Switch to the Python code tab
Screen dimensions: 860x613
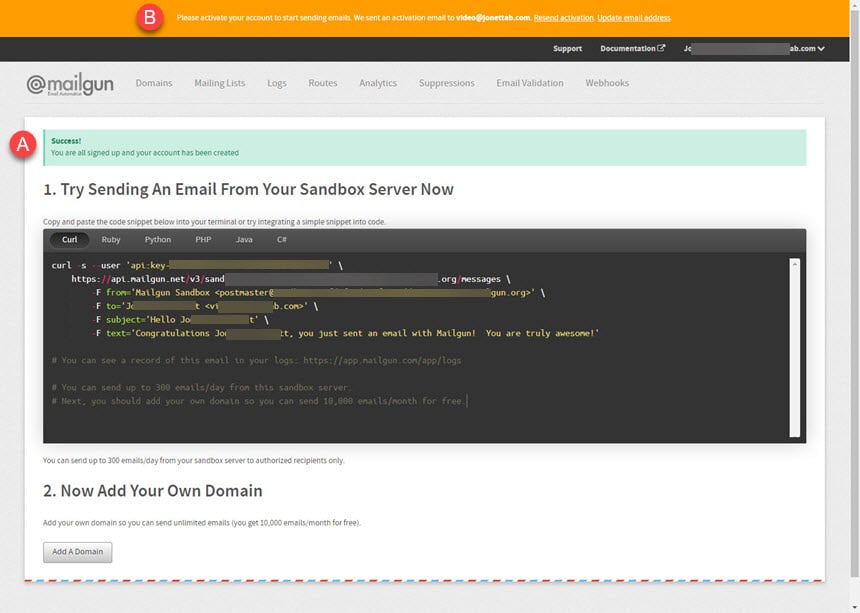pyautogui.click(x=158, y=240)
